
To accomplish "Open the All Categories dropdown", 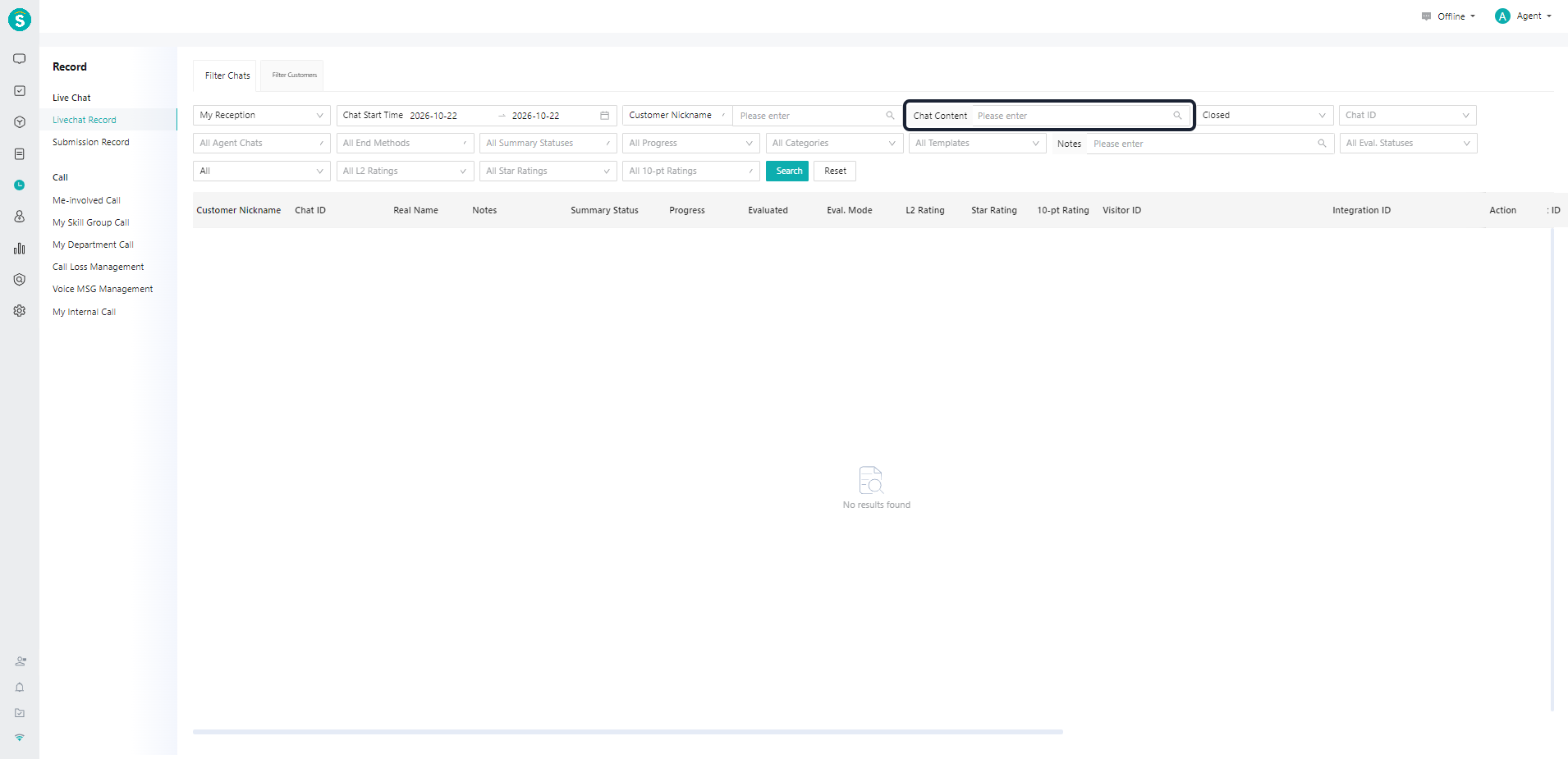I will [834, 143].
